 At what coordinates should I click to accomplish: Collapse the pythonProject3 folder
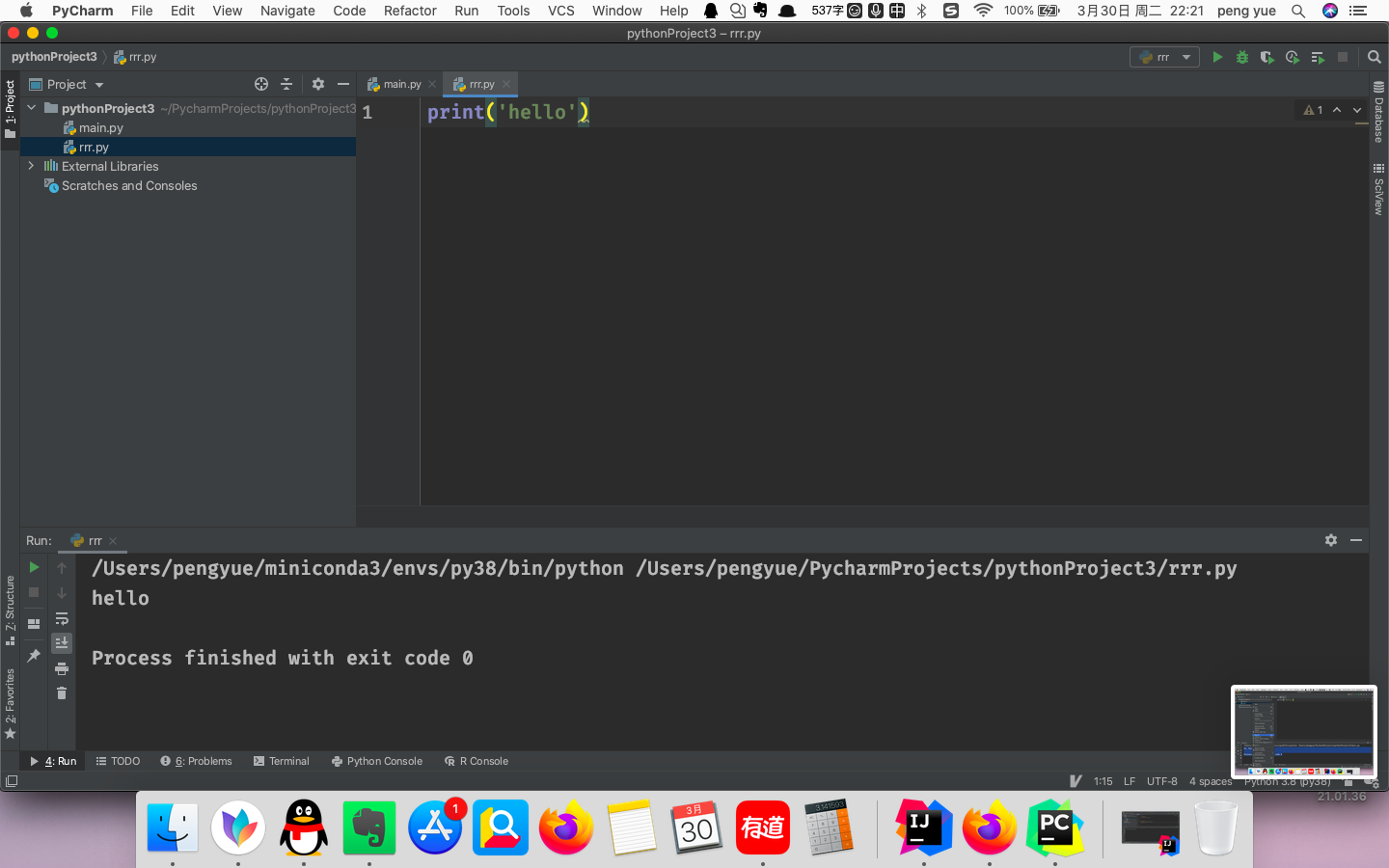[30, 108]
